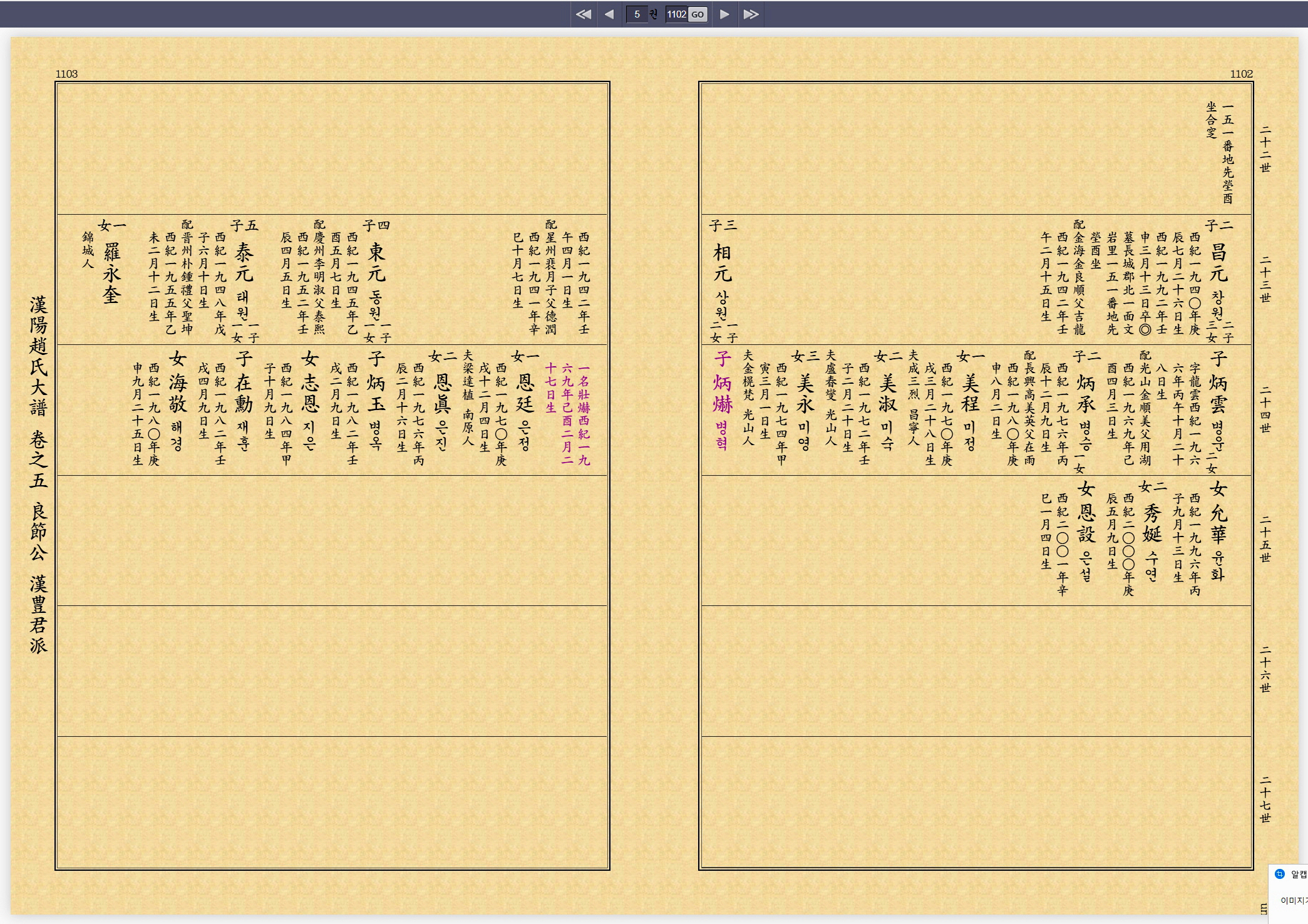Image resolution: width=1308 pixels, height=924 pixels.
Task: Select the 二十七世 generation label
Action: (x=1265, y=799)
